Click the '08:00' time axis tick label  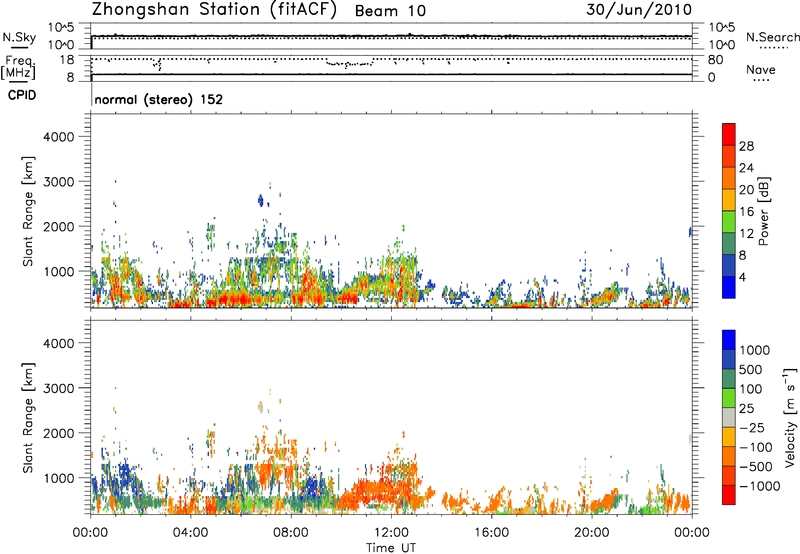click(x=291, y=533)
